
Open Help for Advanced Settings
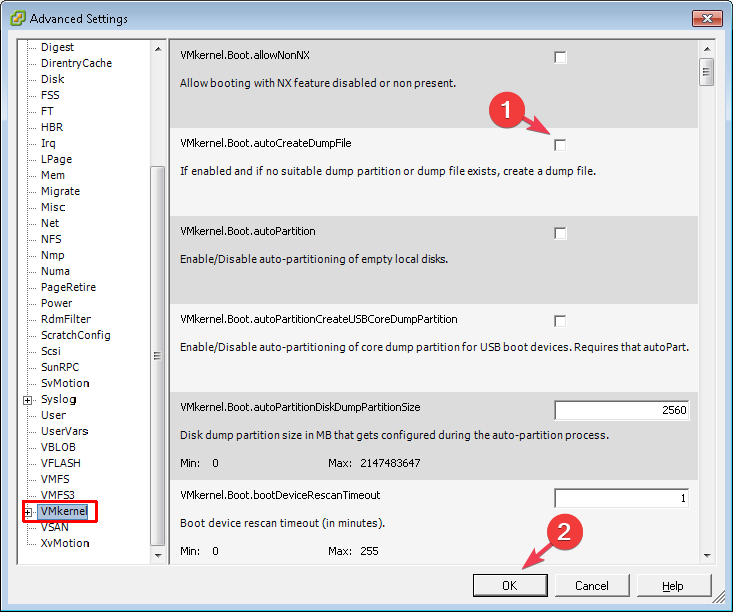pyautogui.click(x=673, y=585)
